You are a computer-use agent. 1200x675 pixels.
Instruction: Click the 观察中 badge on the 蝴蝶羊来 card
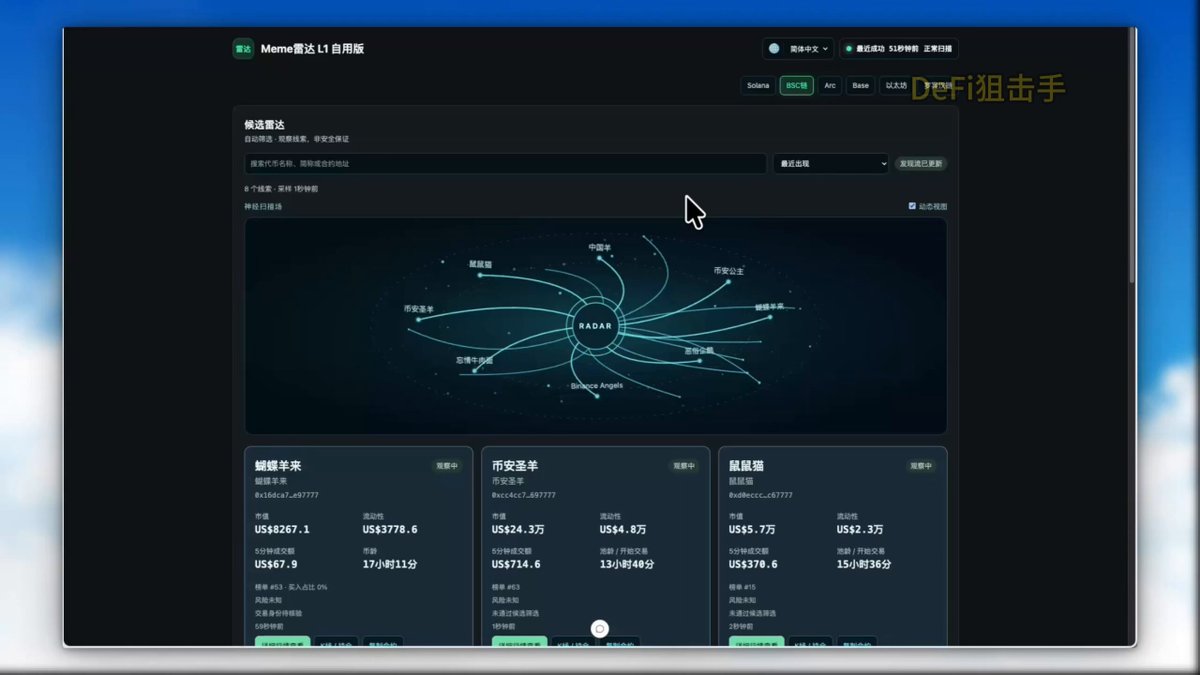(x=447, y=466)
